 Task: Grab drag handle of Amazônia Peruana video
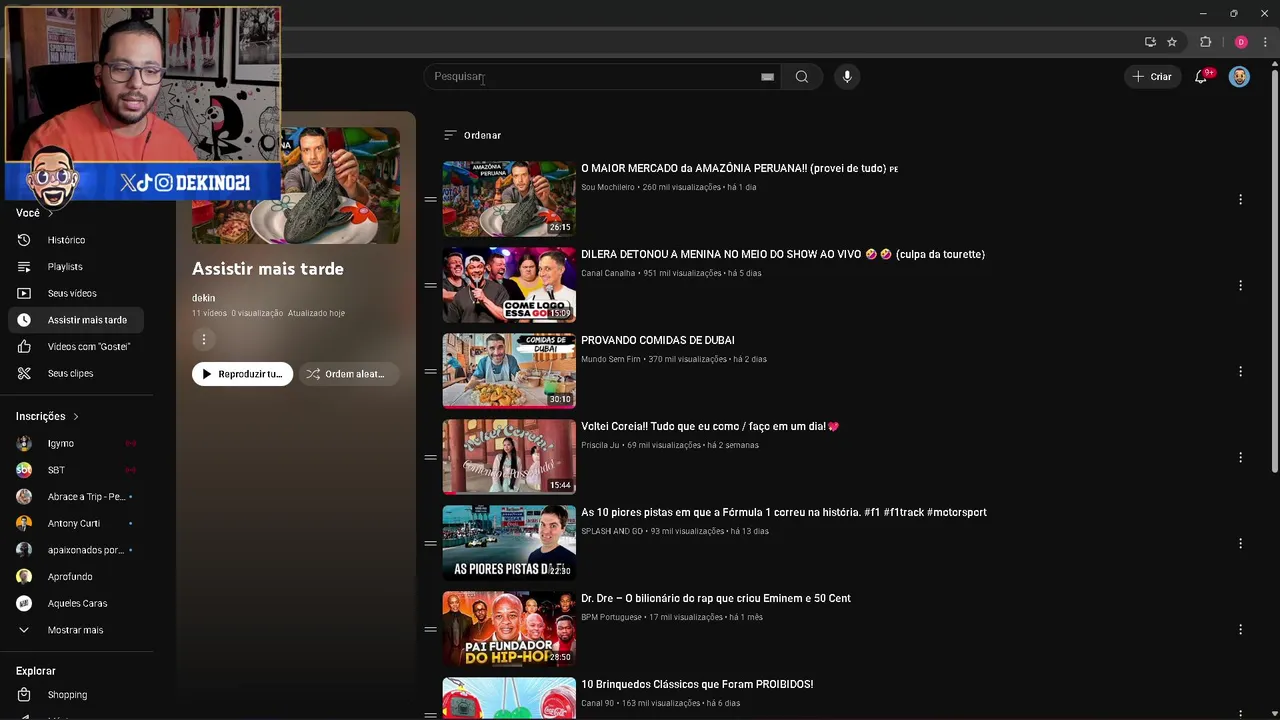click(x=430, y=199)
